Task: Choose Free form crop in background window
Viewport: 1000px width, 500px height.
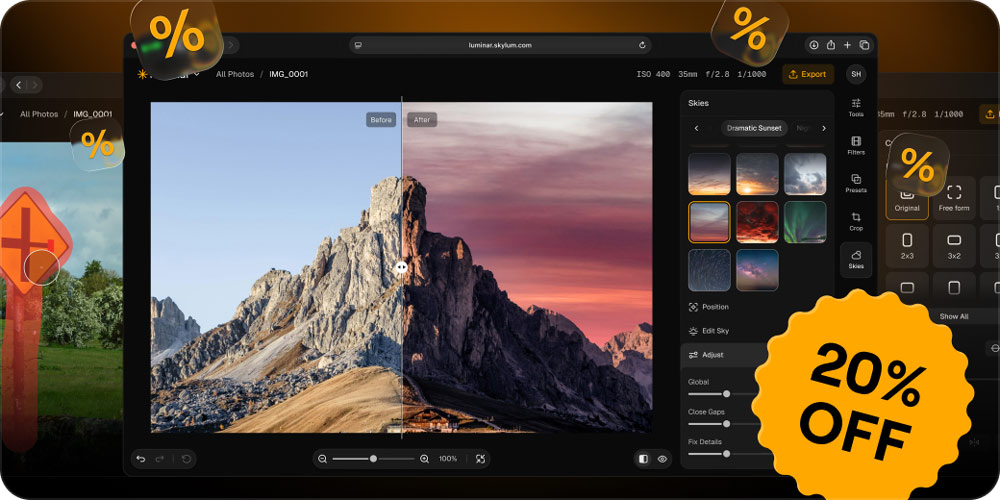Action: pyautogui.click(x=954, y=198)
